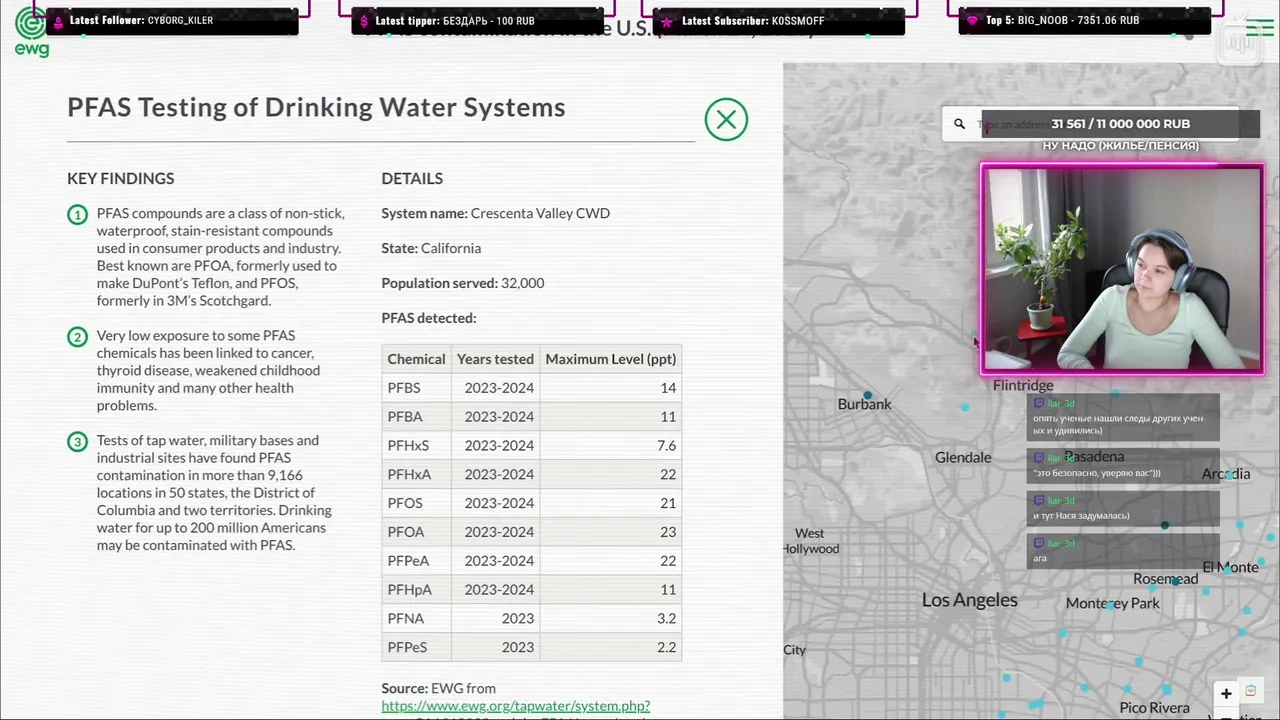Click the 'KEY FINDINGS' heading

click(x=121, y=179)
